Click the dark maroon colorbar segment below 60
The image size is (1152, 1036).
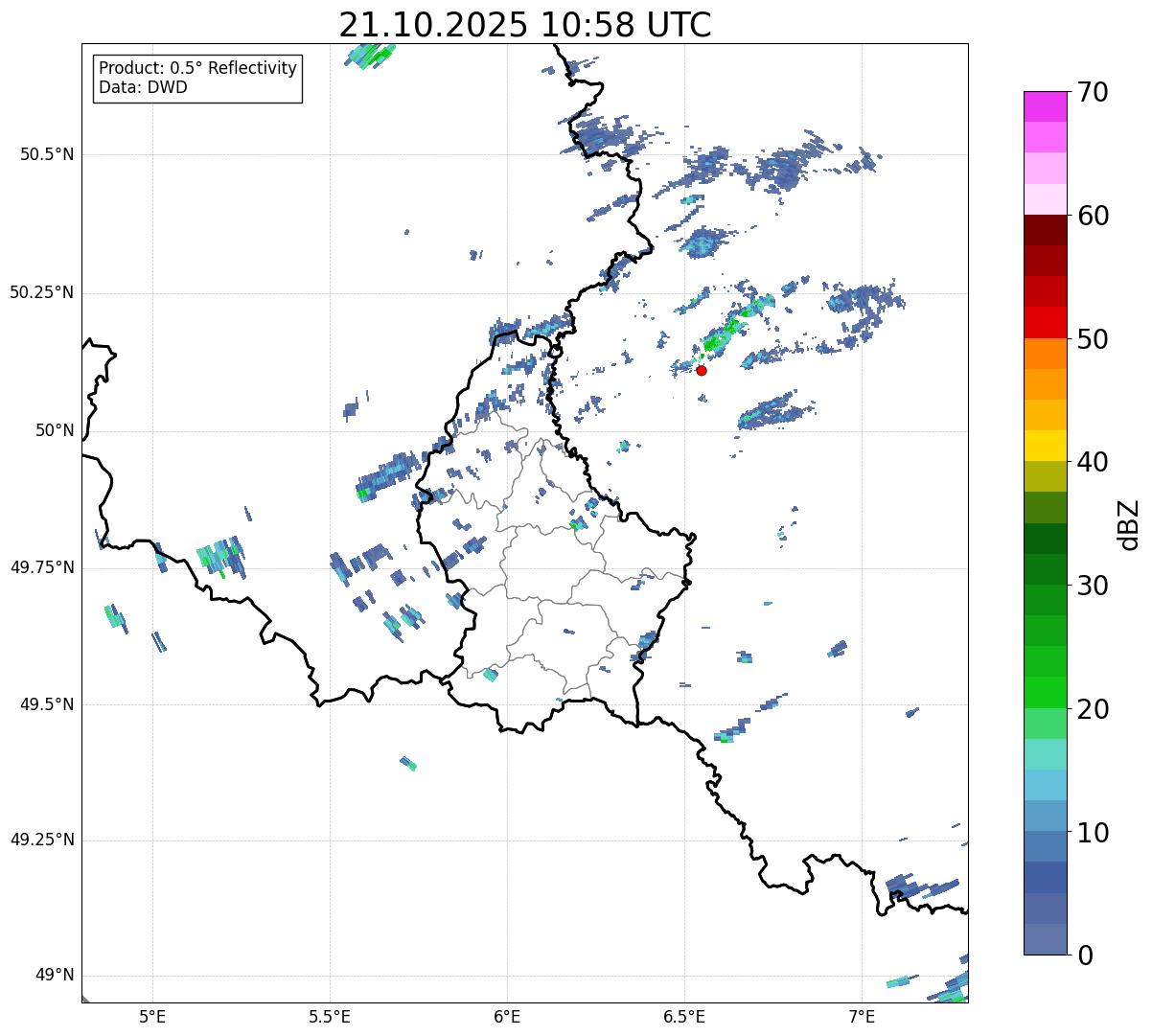(1045, 230)
